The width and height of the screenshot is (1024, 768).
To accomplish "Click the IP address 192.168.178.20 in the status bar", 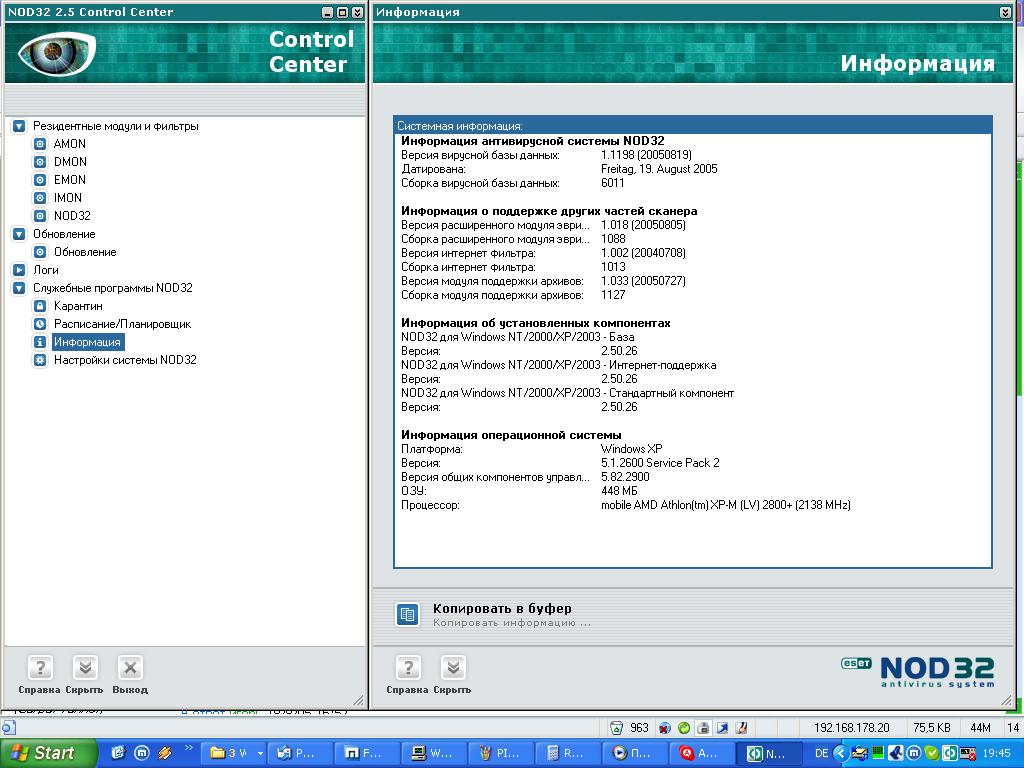I will tap(852, 728).
